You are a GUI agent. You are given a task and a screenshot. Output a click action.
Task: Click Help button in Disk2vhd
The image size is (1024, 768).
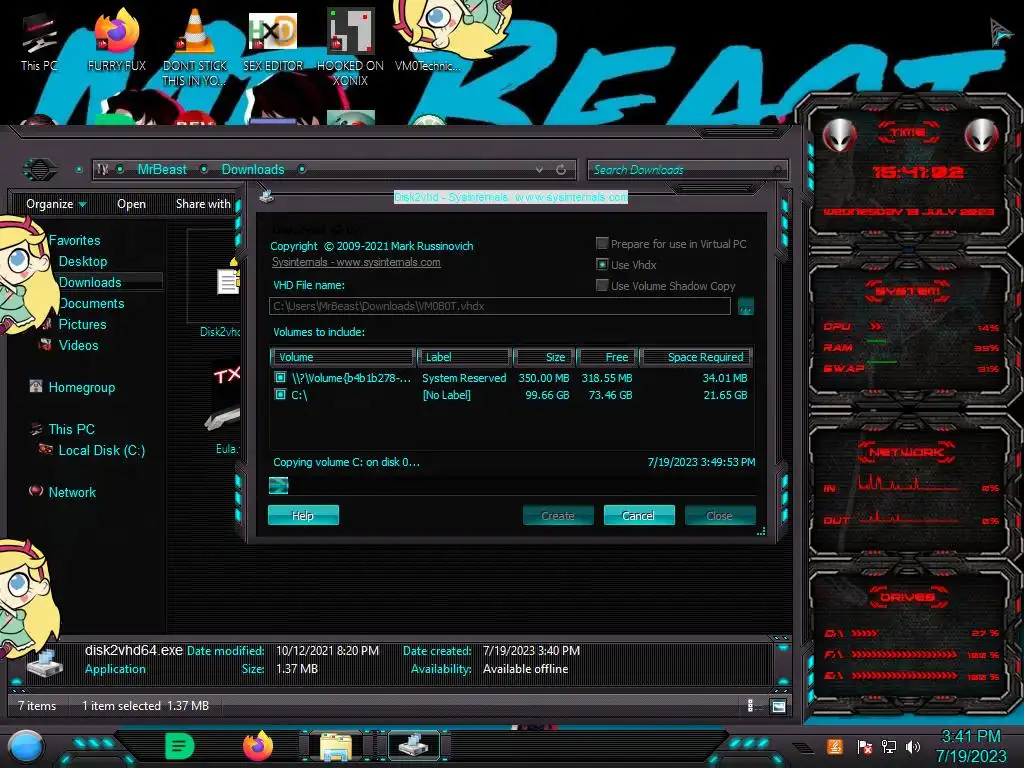pos(303,515)
